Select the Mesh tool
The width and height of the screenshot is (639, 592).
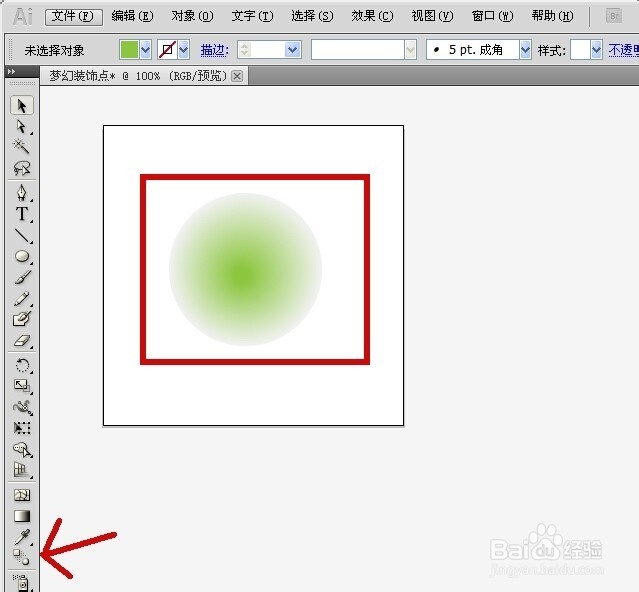tap(22, 495)
